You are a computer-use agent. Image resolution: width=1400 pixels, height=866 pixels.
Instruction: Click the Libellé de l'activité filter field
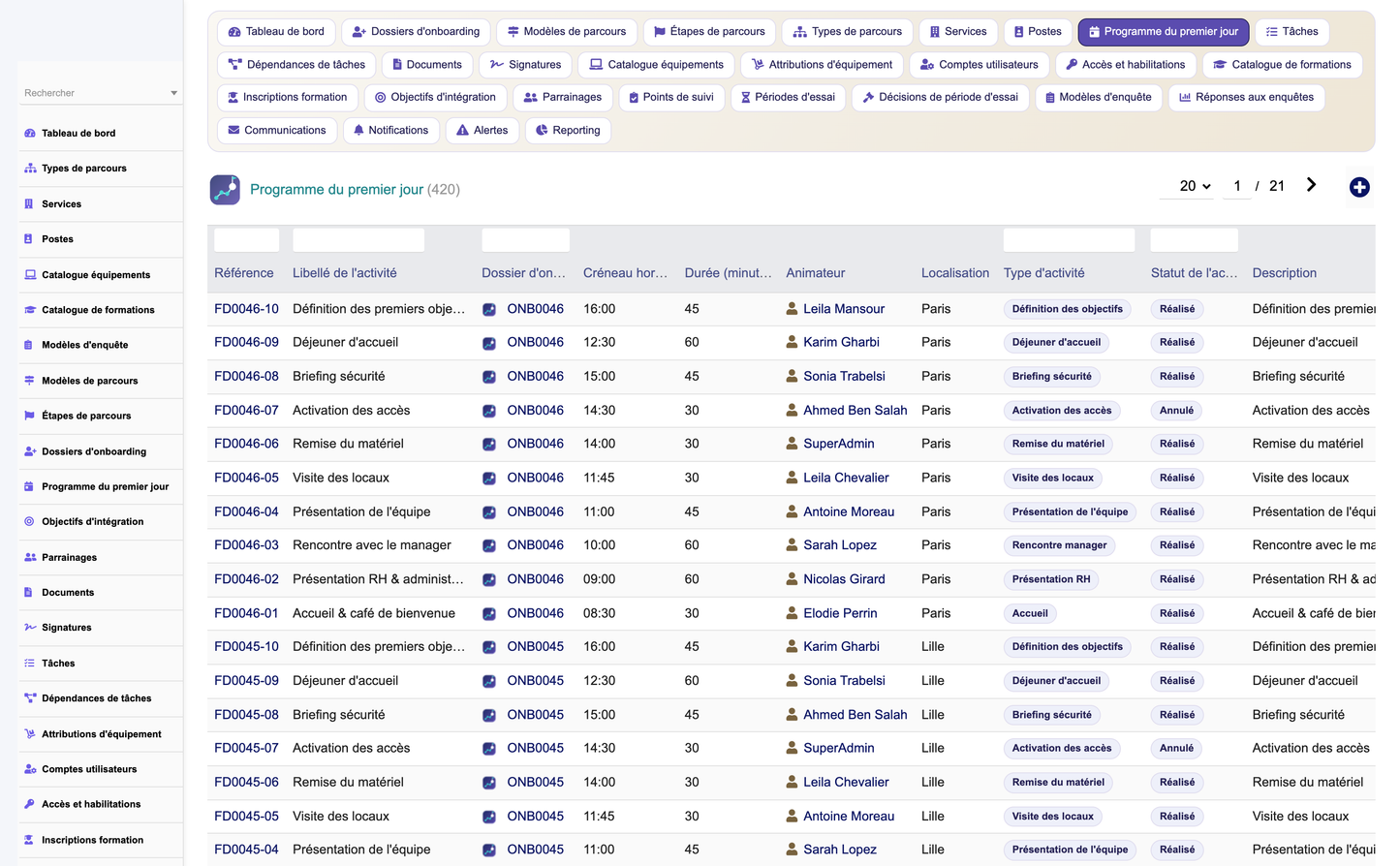[358, 240]
